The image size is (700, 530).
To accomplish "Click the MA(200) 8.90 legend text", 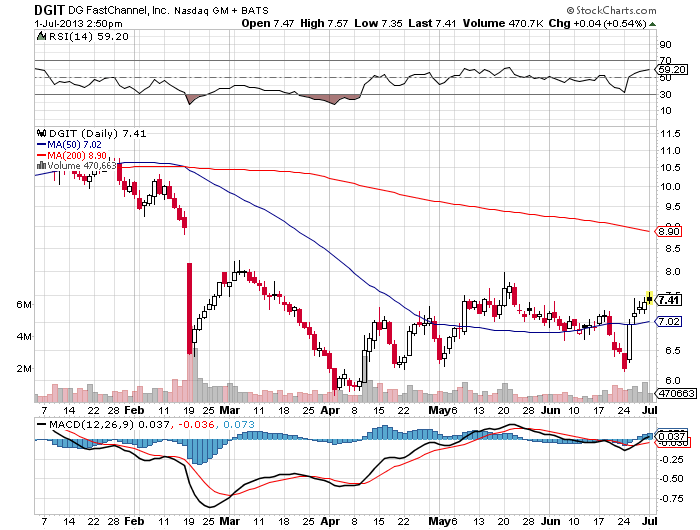I will pyautogui.click(x=77, y=155).
